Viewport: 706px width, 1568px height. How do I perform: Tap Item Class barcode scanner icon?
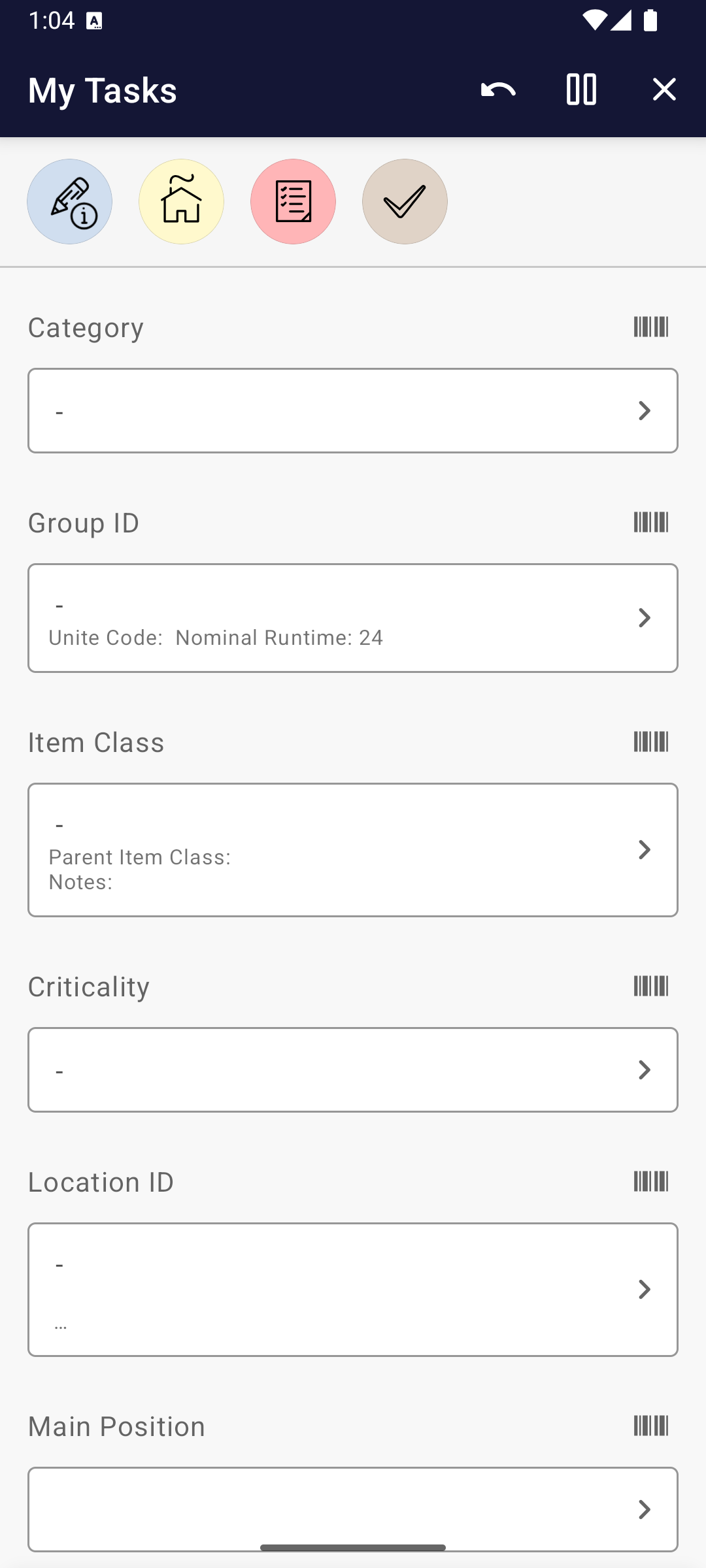click(x=651, y=742)
